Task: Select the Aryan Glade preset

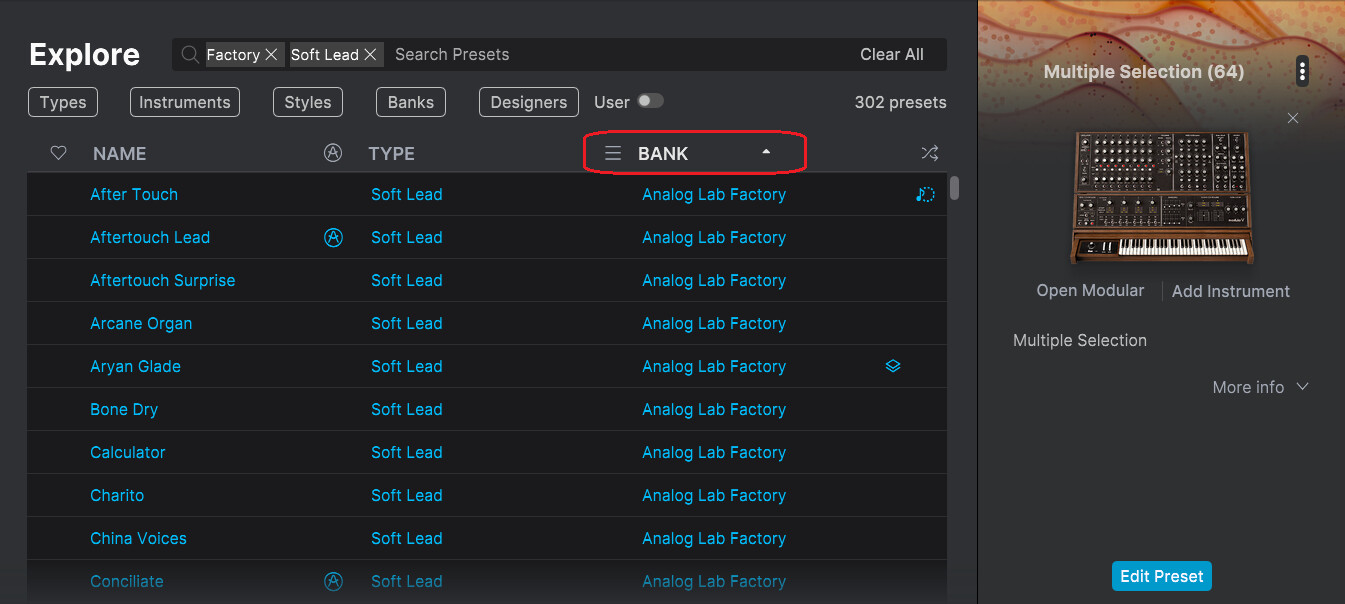Action: coord(136,367)
